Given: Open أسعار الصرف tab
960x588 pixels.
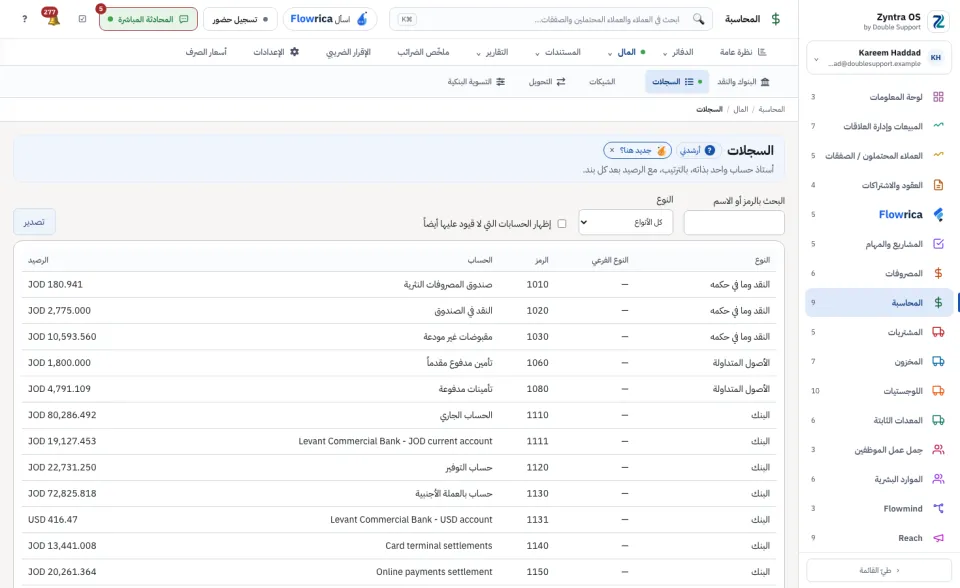Looking at the screenshot, I should (x=206, y=52).
